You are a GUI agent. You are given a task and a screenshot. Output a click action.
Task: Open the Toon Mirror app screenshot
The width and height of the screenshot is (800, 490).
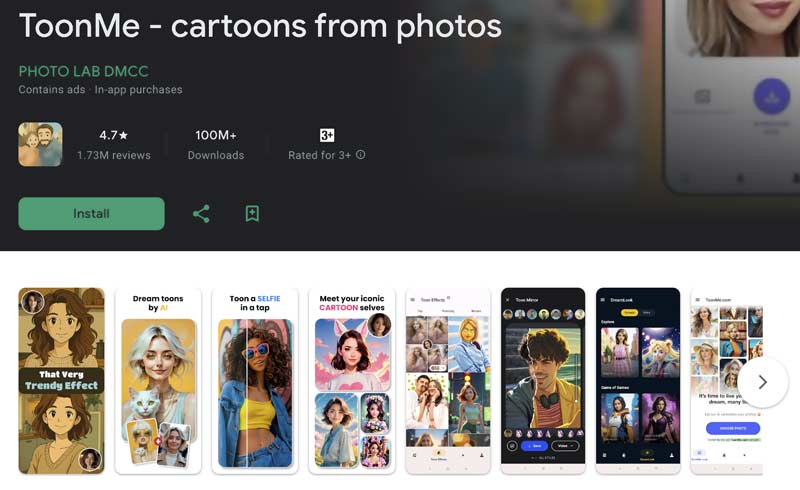pyautogui.click(x=543, y=381)
